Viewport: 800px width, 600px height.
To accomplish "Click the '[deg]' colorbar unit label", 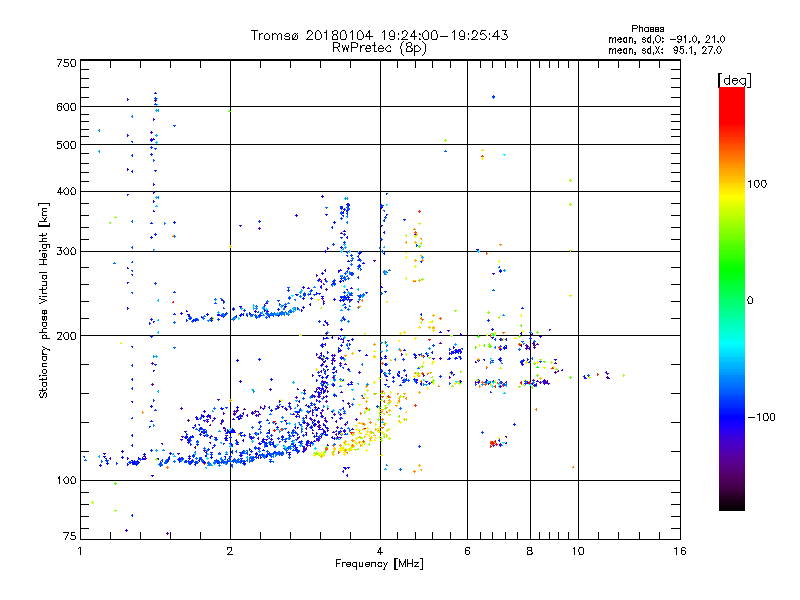I will point(734,80).
